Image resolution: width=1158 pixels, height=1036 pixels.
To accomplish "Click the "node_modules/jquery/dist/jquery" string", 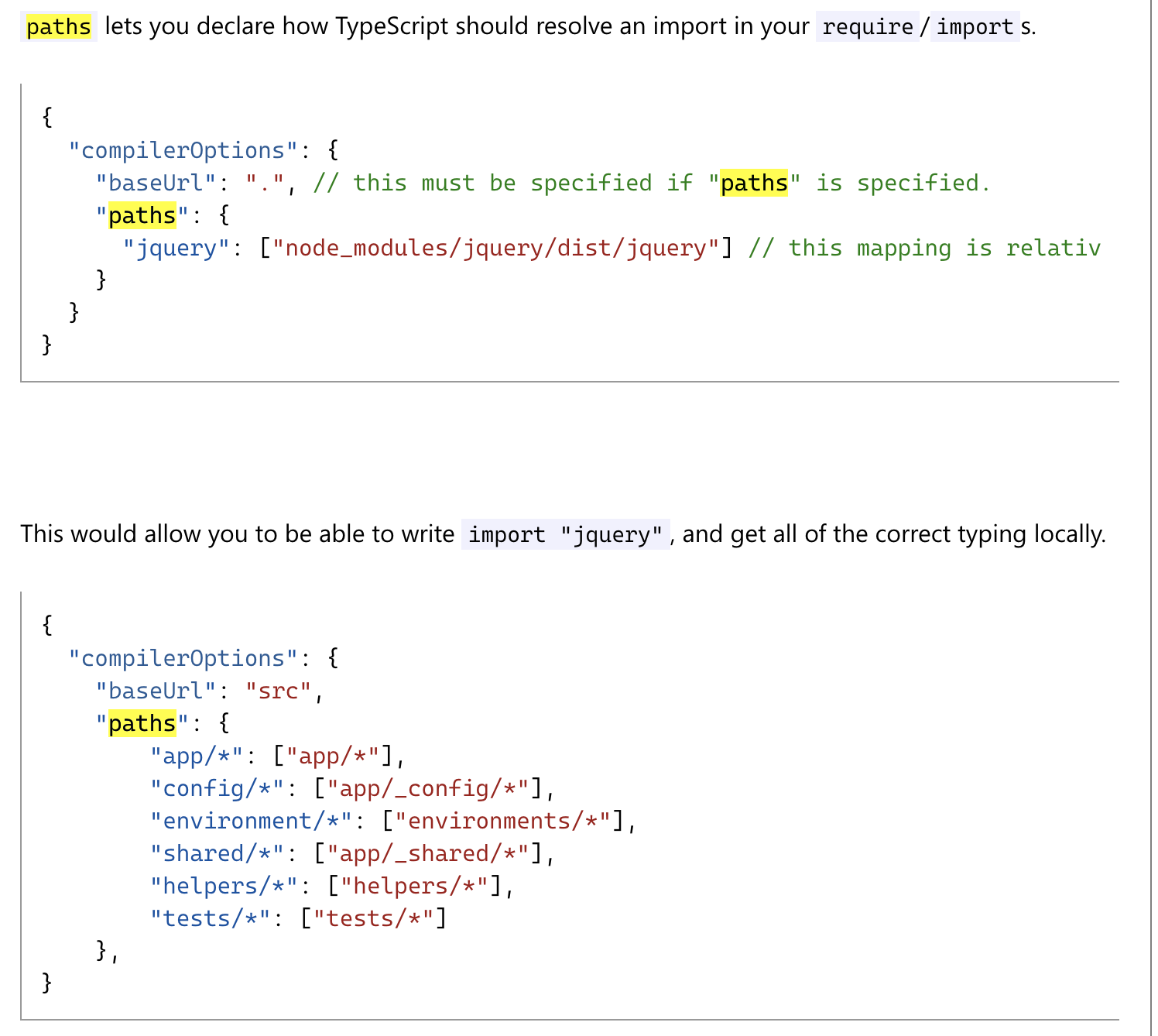I will click(496, 248).
